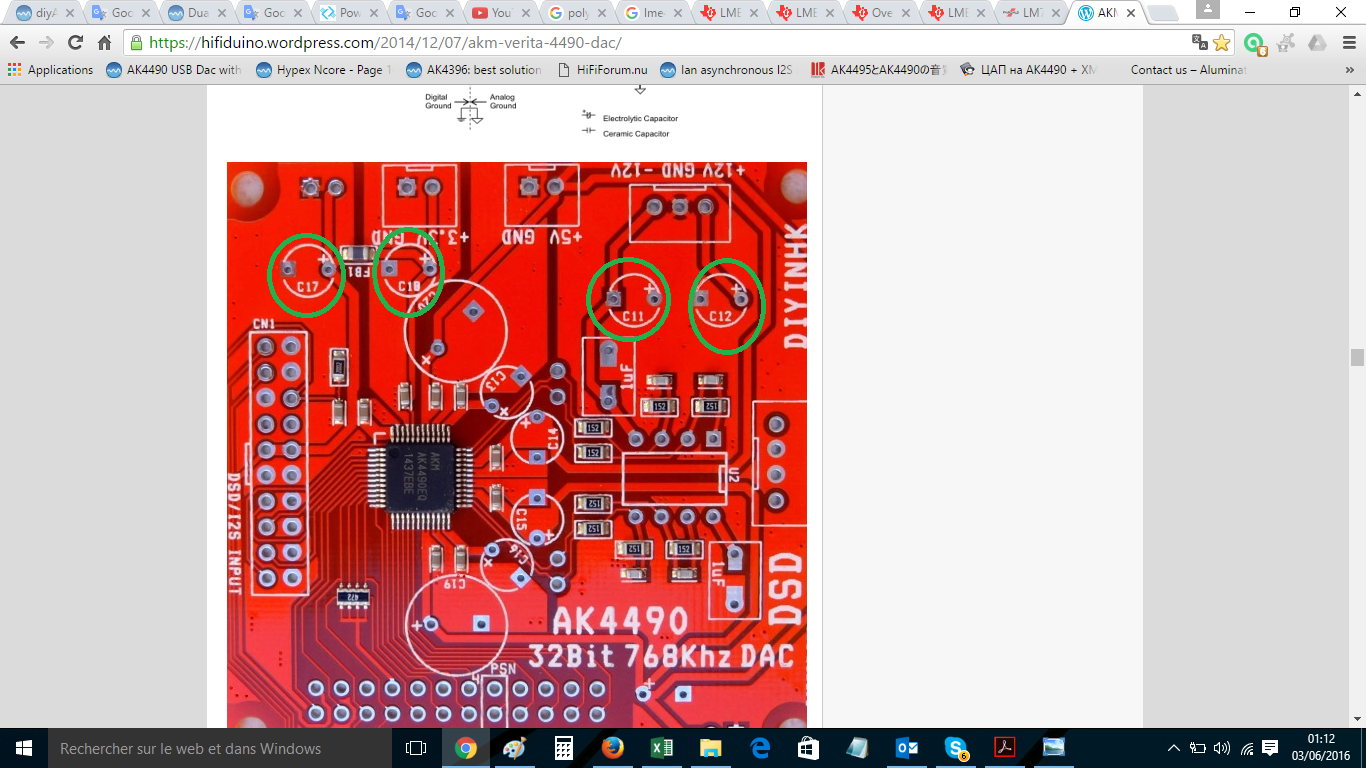Open a new browser tab
Image resolution: width=1366 pixels, height=768 pixels.
click(x=1163, y=13)
